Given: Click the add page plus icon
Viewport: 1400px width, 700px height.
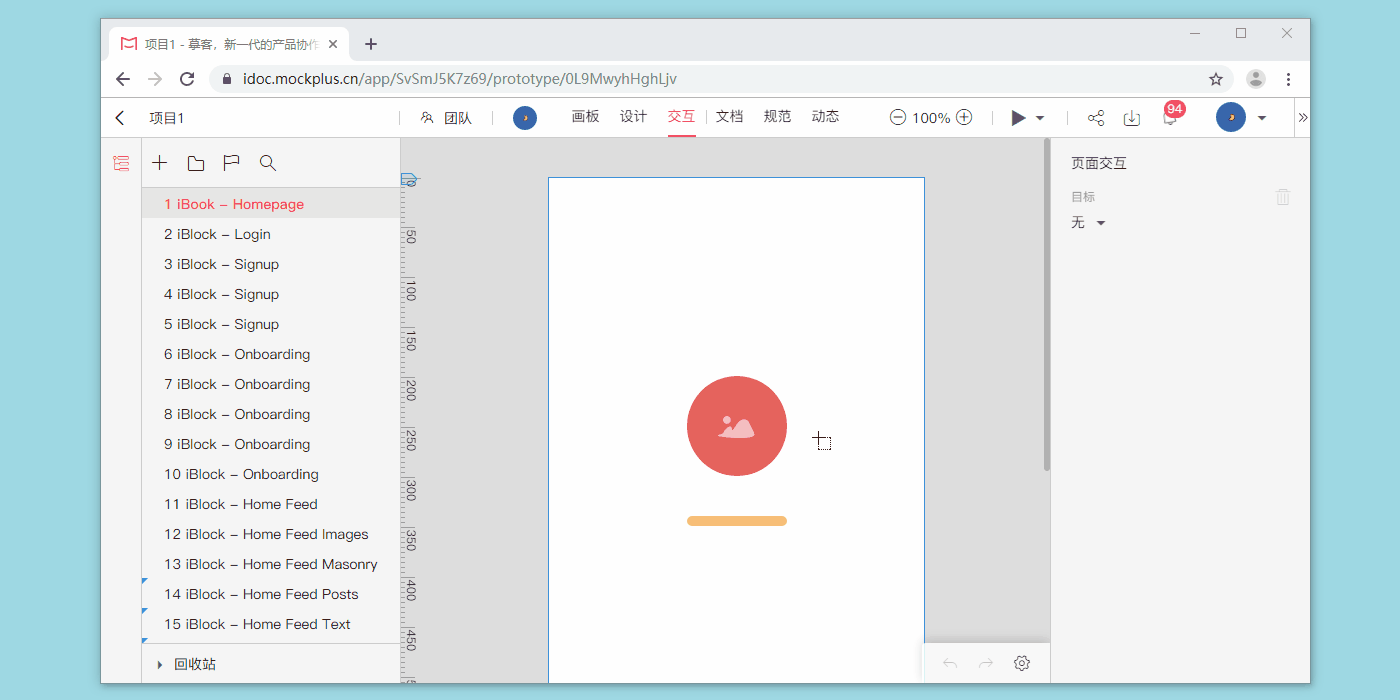Looking at the screenshot, I should [160, 163].
